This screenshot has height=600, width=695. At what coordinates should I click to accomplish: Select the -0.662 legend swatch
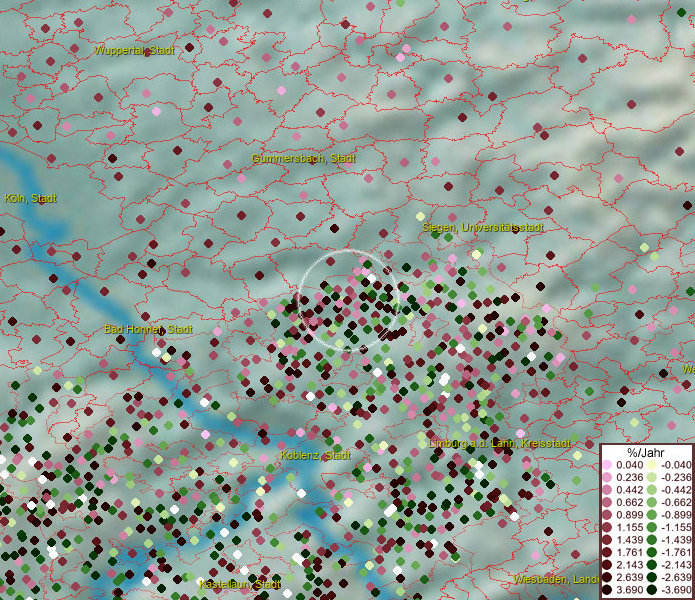[x=652, y=503]
